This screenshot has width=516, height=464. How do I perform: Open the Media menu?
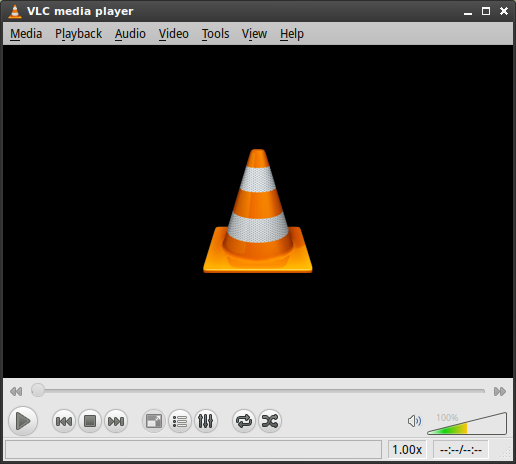(x=26, y=34)
